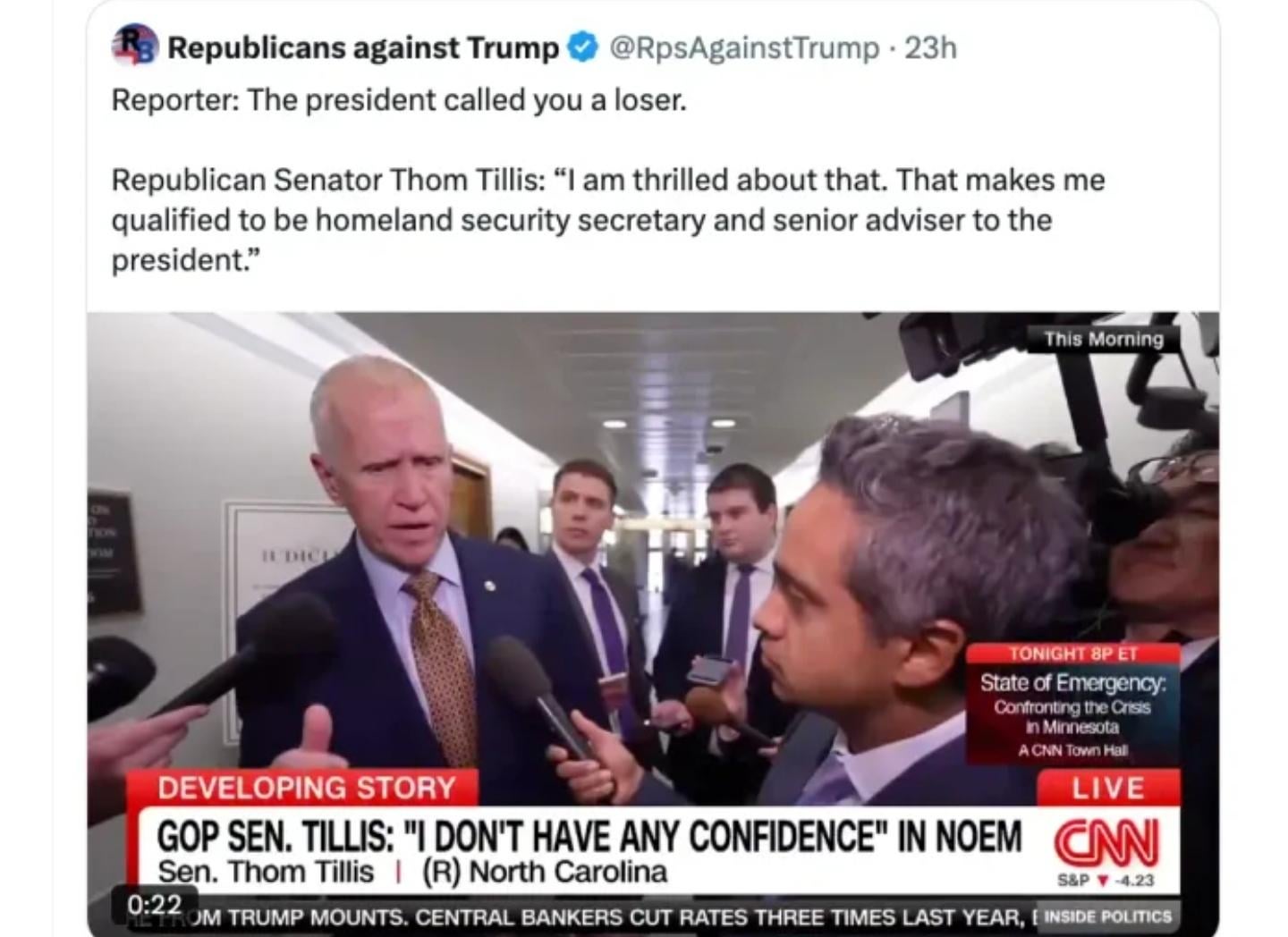Screen dimensions: 1288x937
Task: Click the tweet text quoting Thom Tillis
Action: tap(608, 220)
